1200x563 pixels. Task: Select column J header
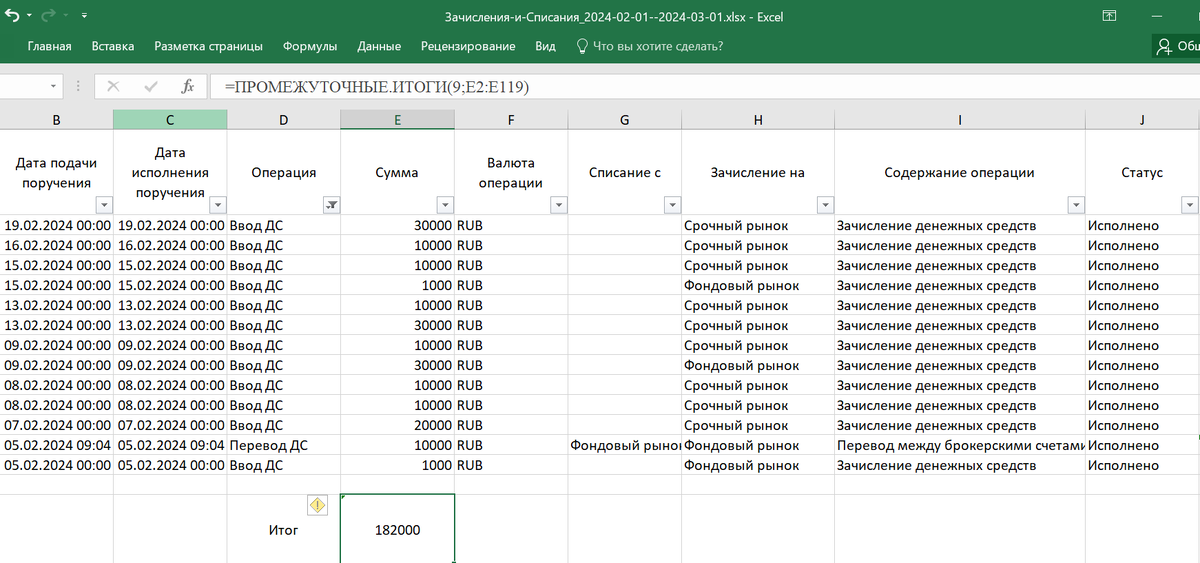1142,119
